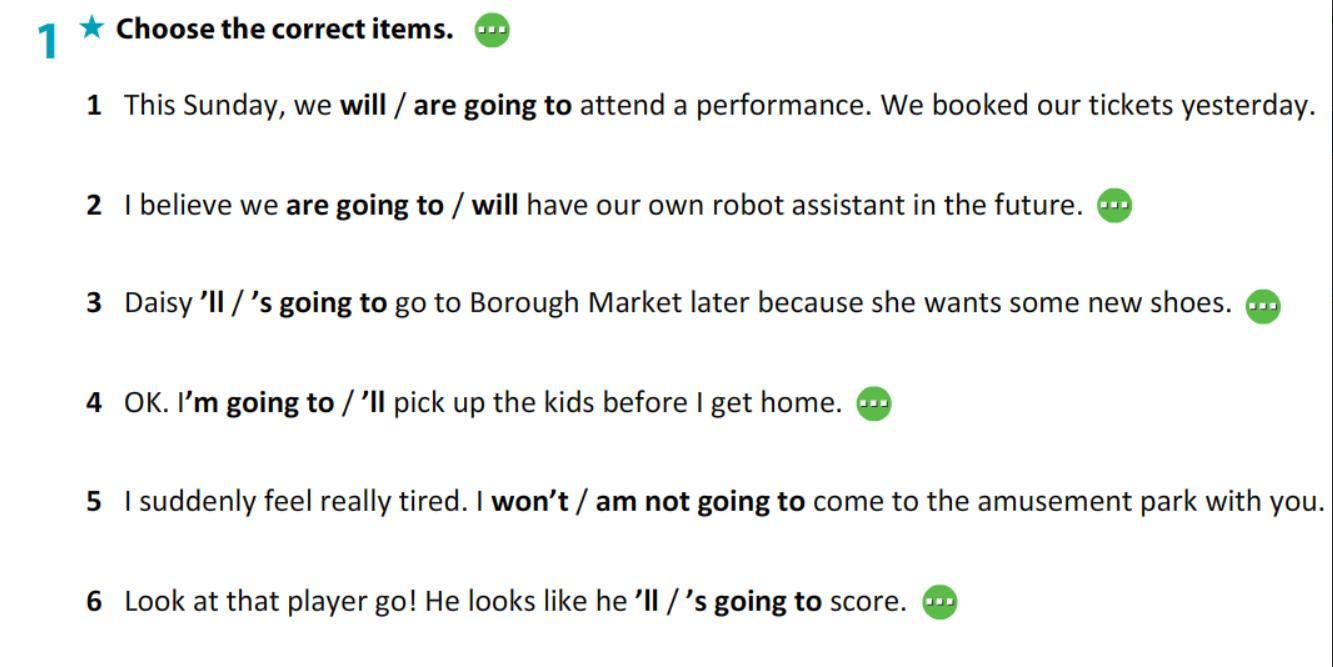Choose 'am not going to' in sentence 5

tap(700, 502)
